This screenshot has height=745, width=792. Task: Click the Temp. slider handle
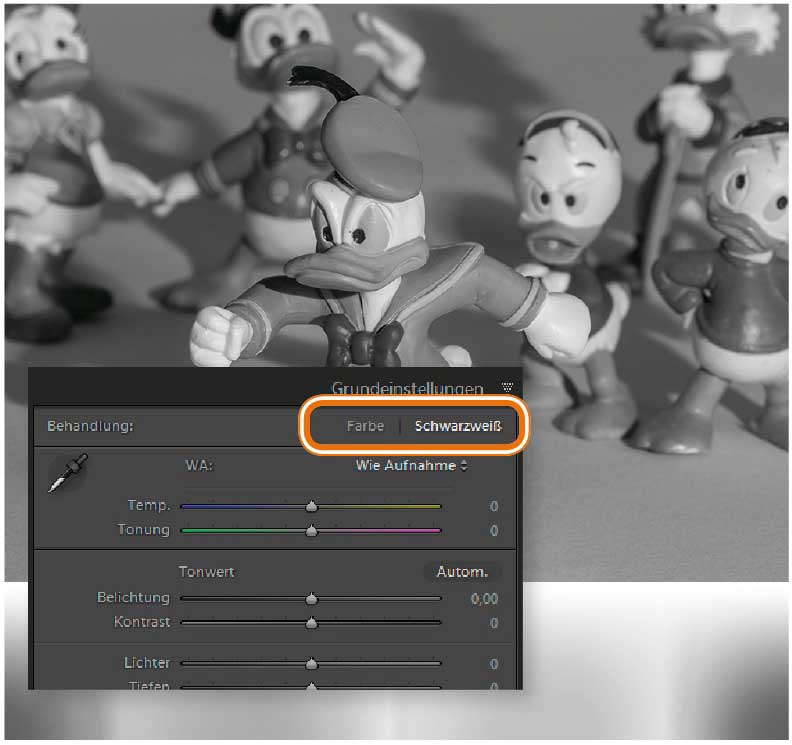point(312,506)
